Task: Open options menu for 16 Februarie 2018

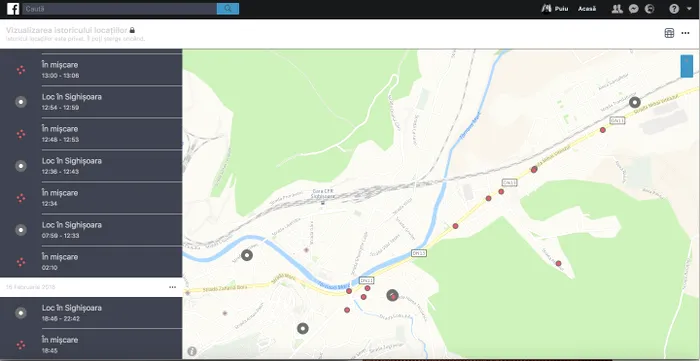Action: pos(173,287)
